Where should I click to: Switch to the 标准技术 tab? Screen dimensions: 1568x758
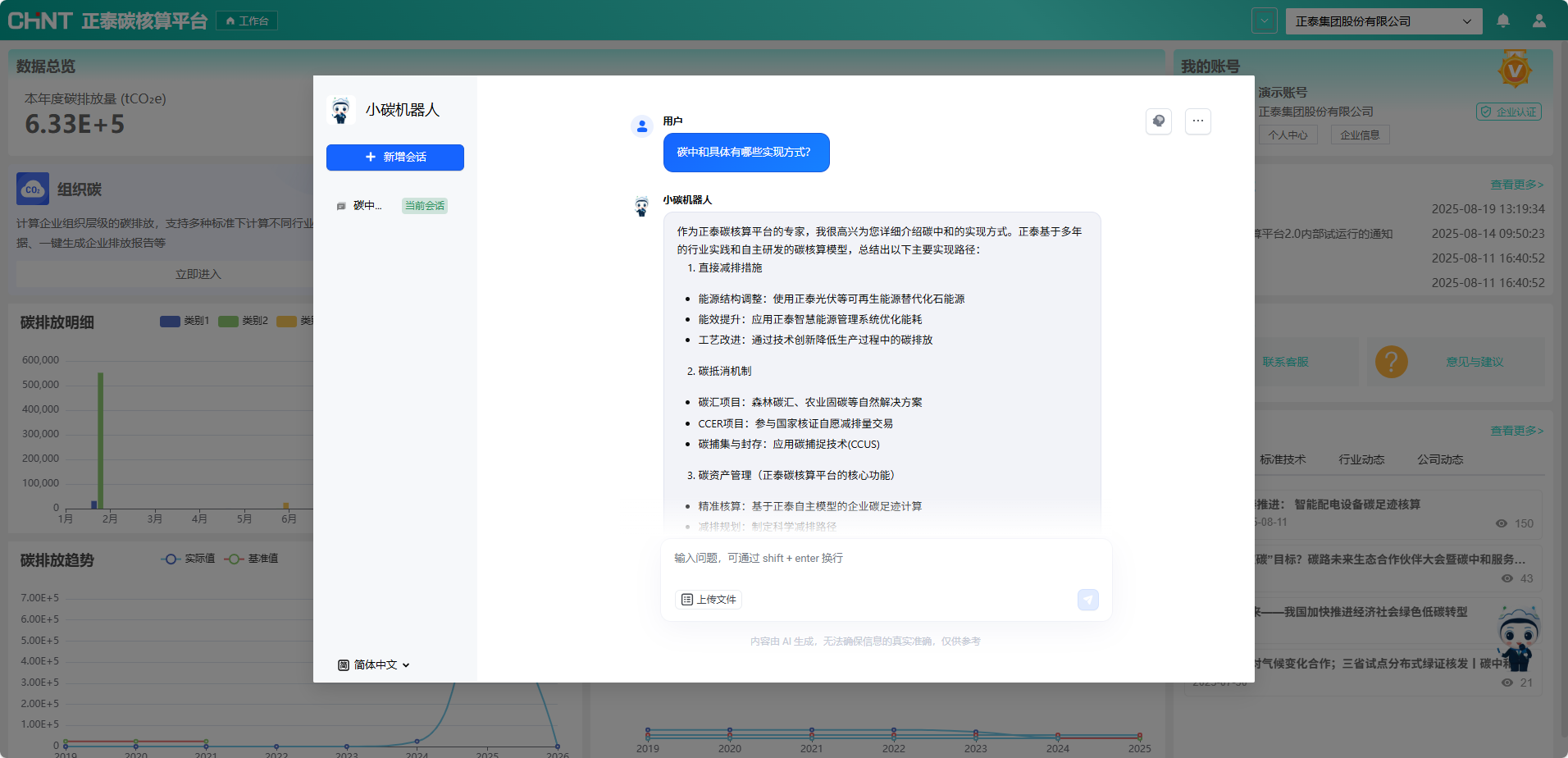point(1283,459)
